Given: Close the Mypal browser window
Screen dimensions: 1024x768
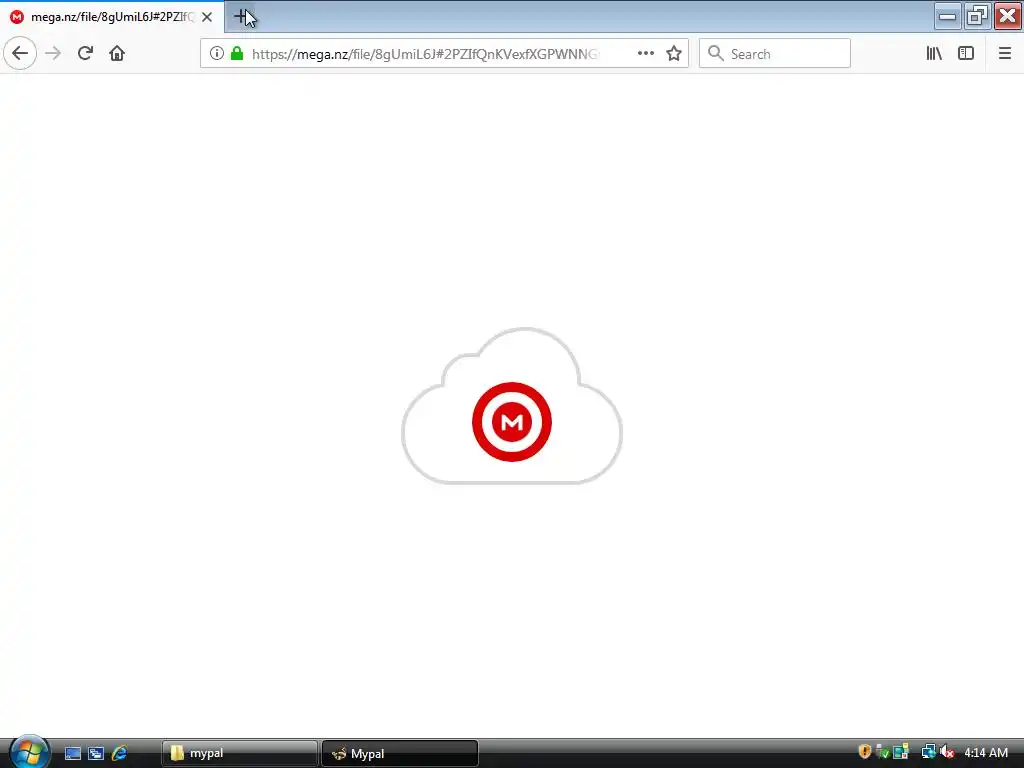Looking at the screenshot, I should [x=1008, y=16].
